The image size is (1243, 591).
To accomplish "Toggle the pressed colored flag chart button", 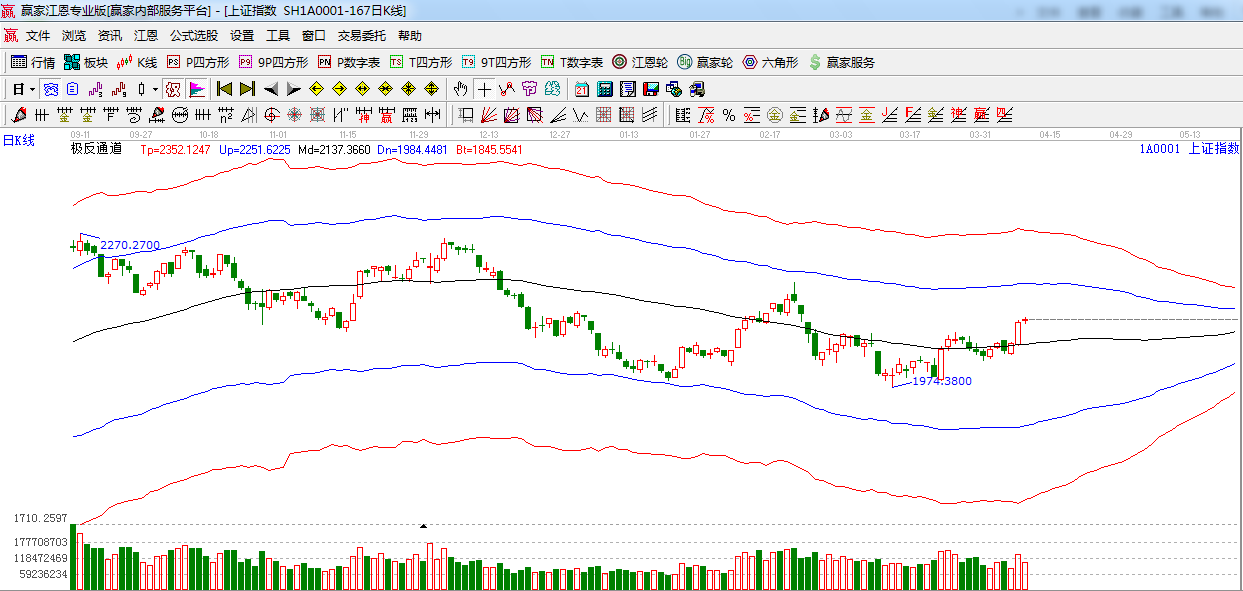I will tap(197, 89).
